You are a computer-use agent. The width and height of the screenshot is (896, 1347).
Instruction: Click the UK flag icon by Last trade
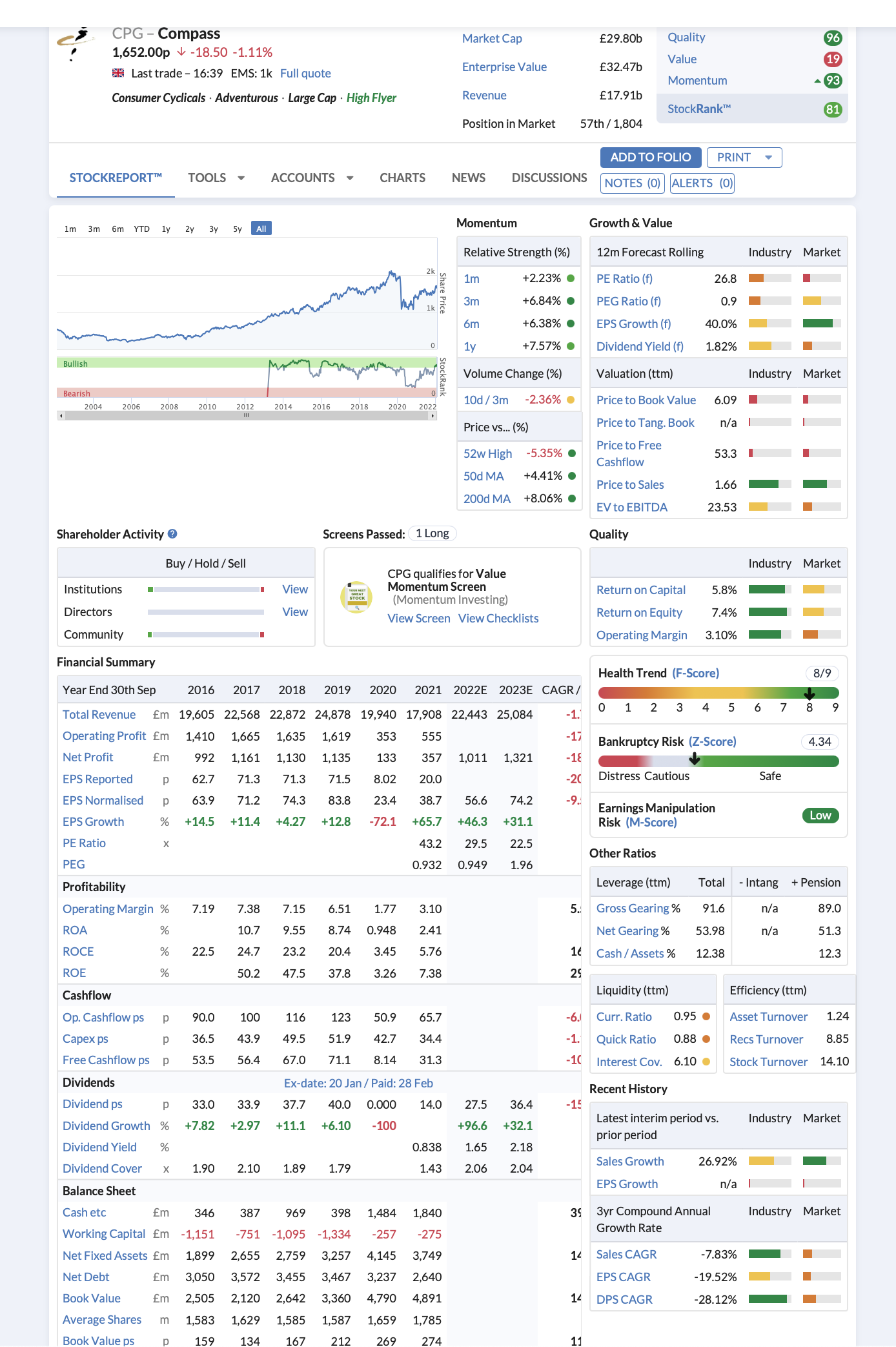point(118,73)
